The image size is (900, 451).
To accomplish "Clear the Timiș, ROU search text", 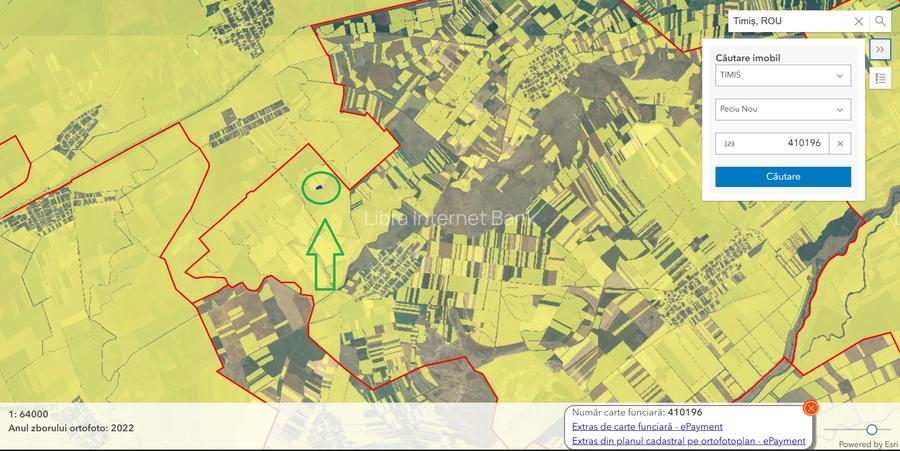I will click(858, 21).
